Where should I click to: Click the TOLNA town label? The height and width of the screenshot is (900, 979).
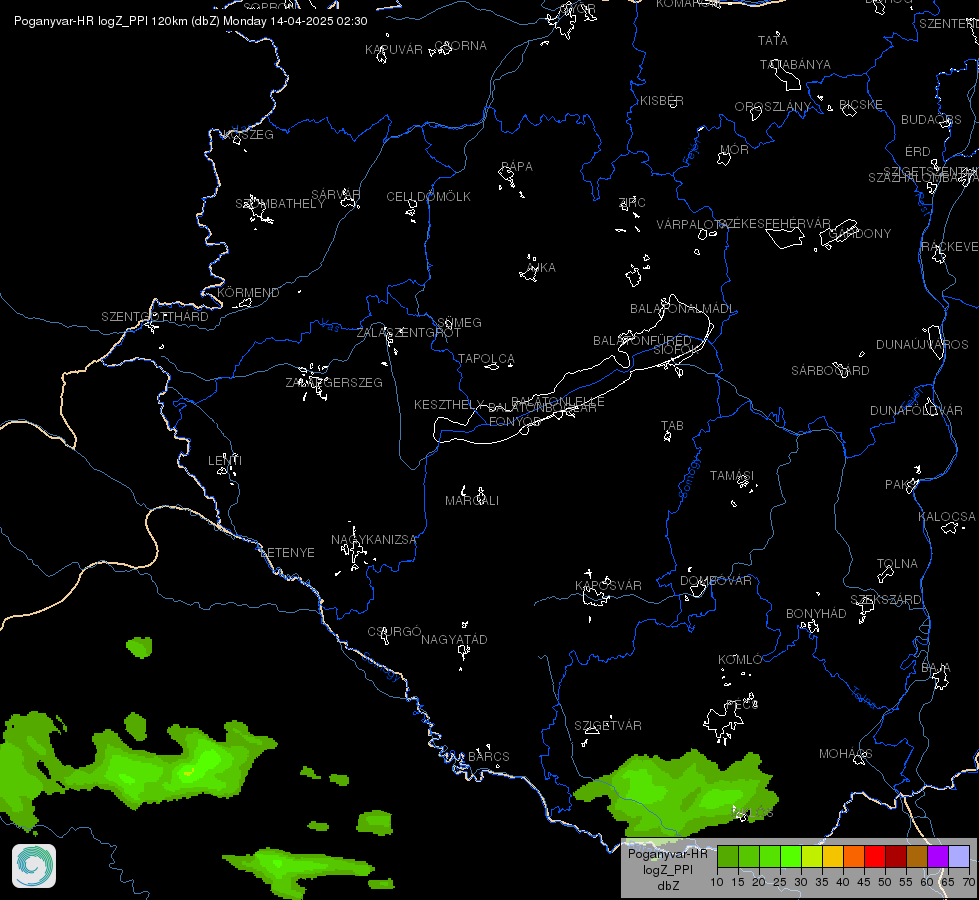point(897,563)
